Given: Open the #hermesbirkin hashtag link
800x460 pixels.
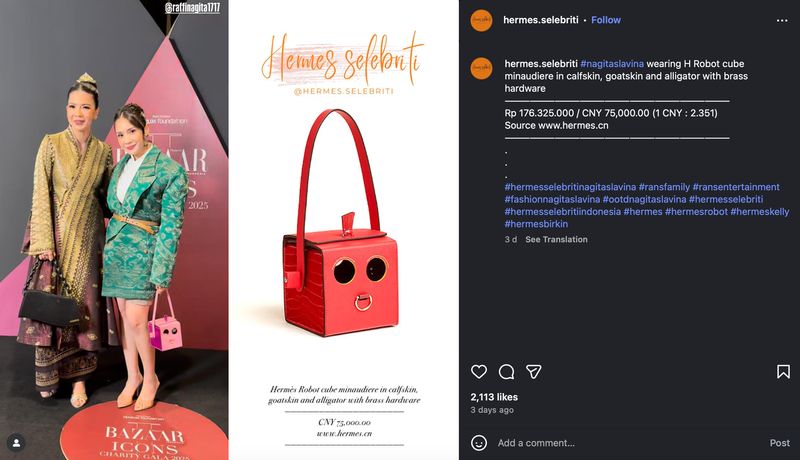Looking at the screenshot, I should pyautogui.click(x=536, y=224).
